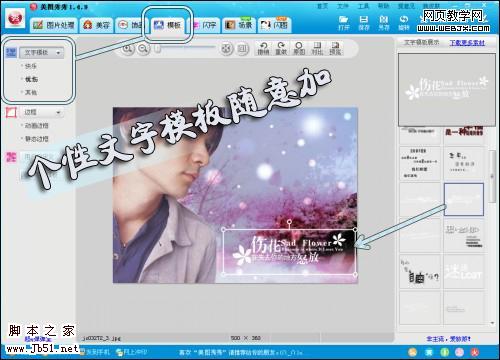Open the 图片处理 tab

(54, 25)
